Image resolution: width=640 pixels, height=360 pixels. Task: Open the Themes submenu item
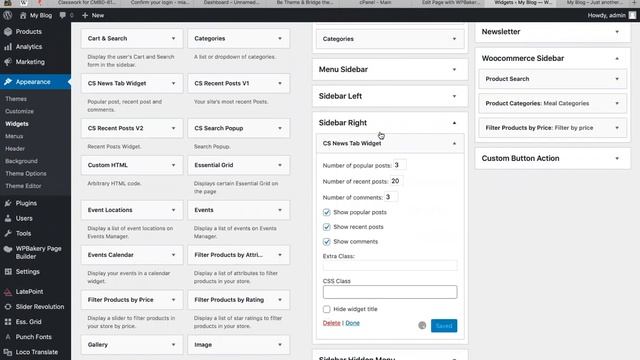tap(16, 99)
